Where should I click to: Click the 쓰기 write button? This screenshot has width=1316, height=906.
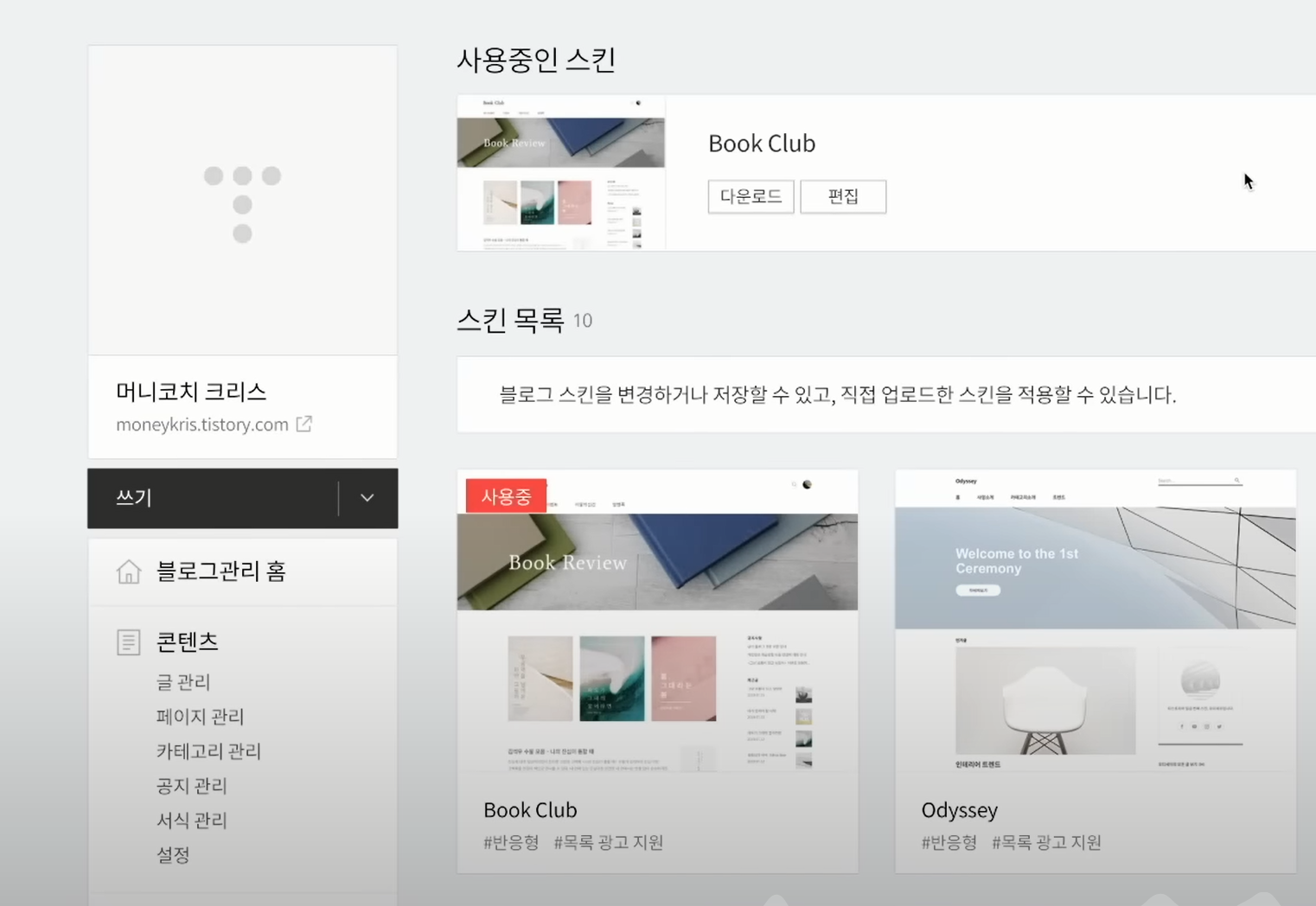pos(134,498)
